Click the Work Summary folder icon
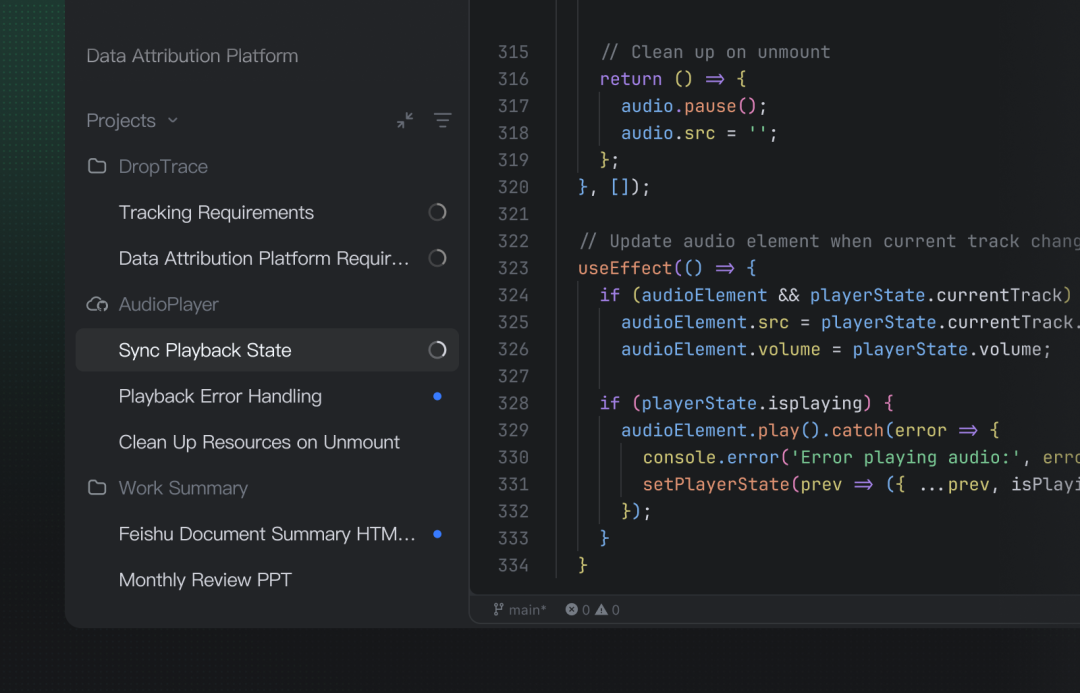The image size is (1080, 693). 97,488
